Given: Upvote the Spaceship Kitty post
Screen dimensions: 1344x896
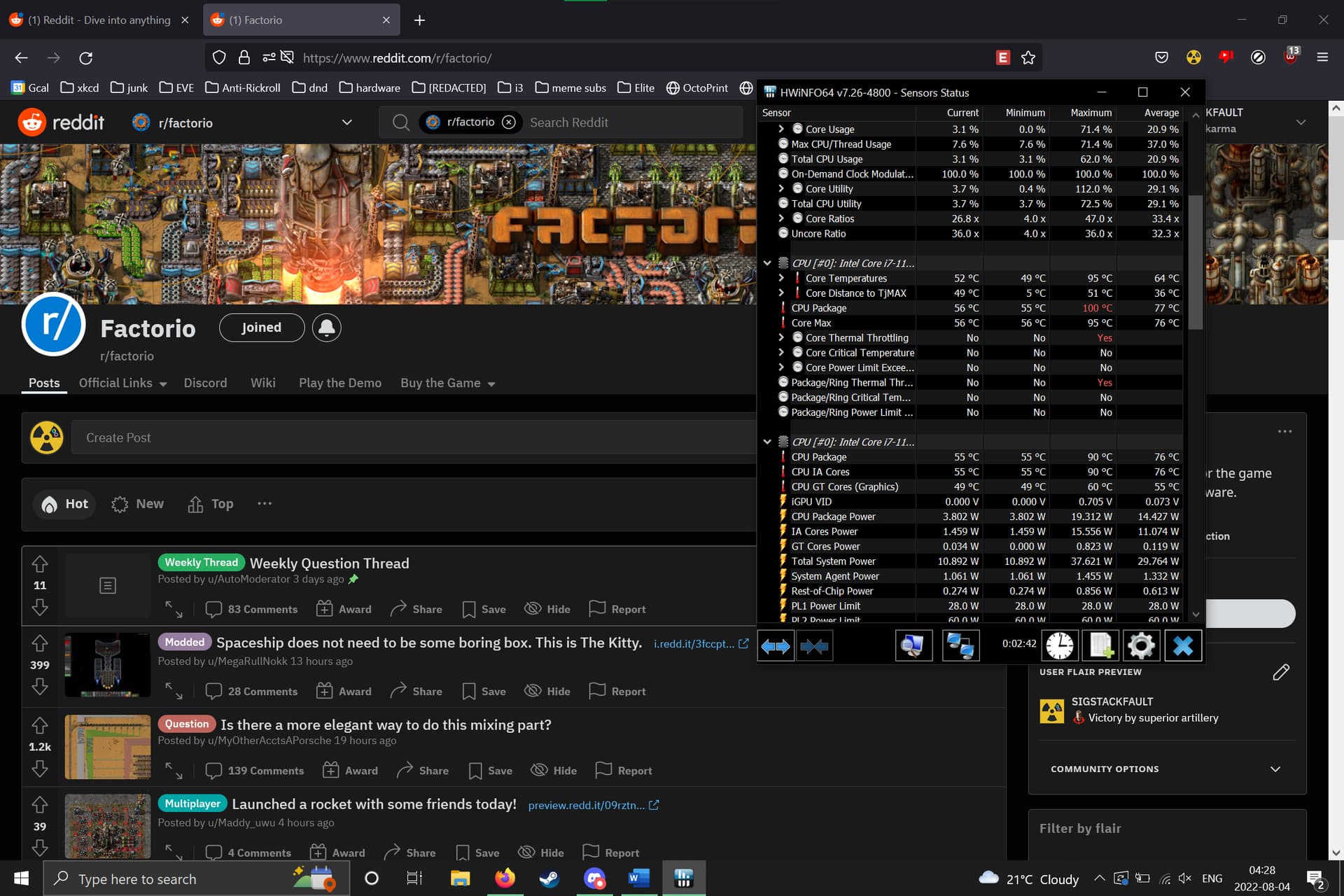Looking at the screenshot, I should (x=40, y=643).
